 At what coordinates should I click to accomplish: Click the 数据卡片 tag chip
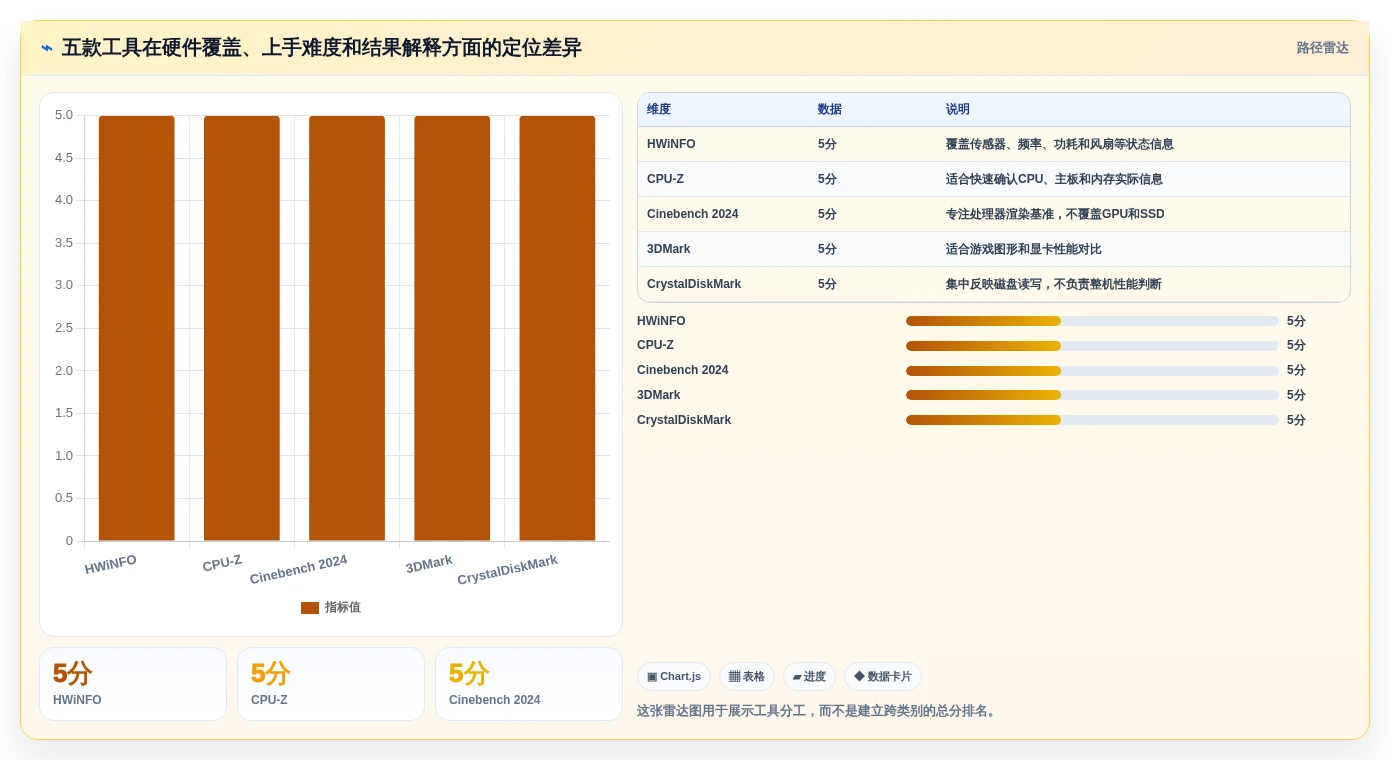pos(883,677)
